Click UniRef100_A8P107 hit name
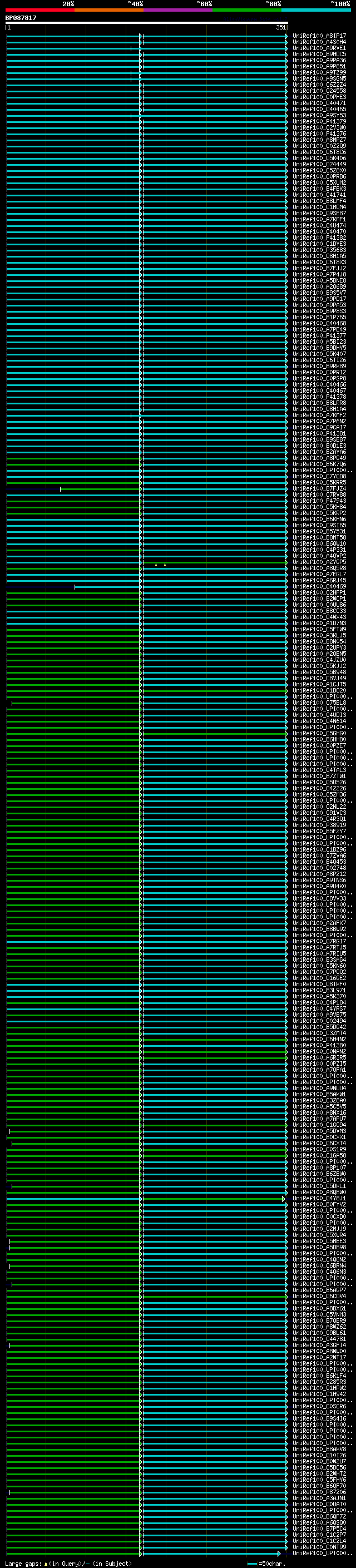 coord(319,1168)
